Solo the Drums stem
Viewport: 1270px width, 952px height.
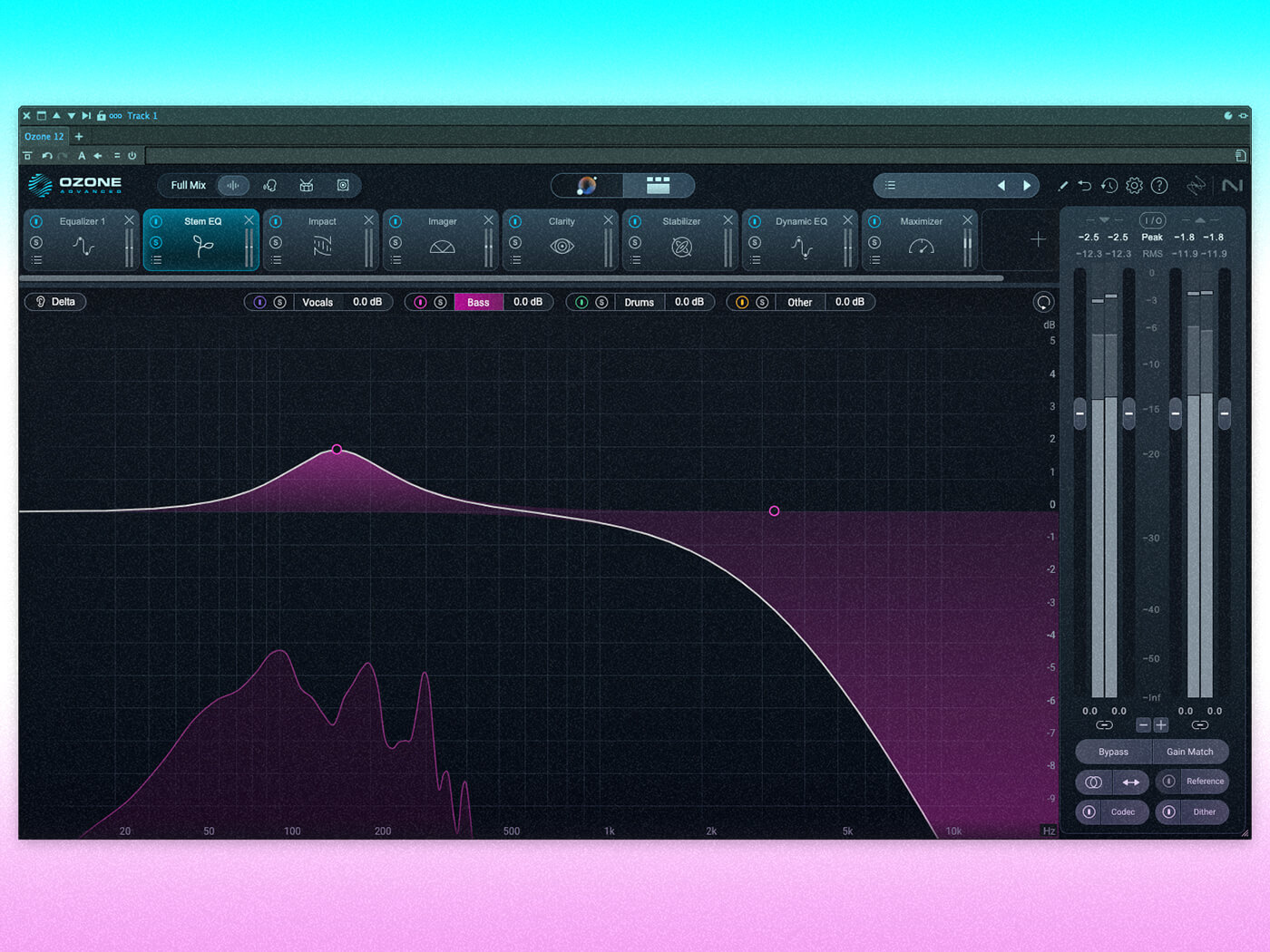[601, 302]
